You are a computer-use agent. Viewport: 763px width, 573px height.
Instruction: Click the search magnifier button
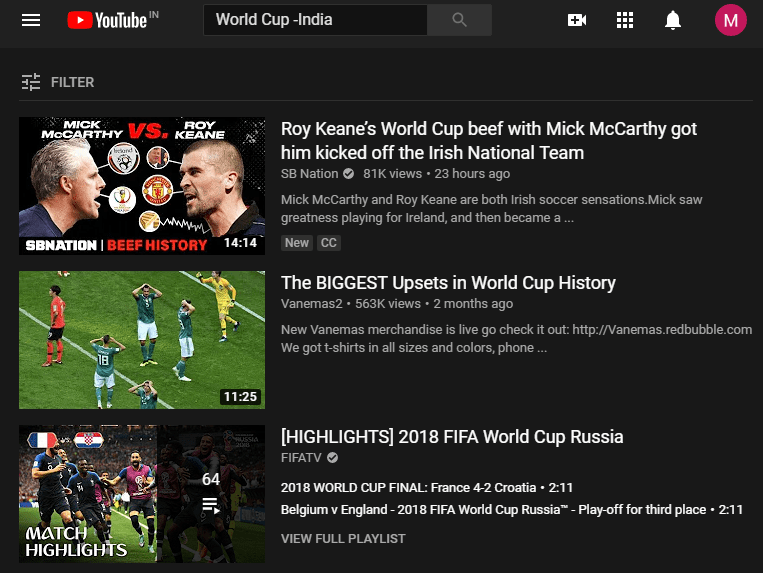tap(459, 20)
